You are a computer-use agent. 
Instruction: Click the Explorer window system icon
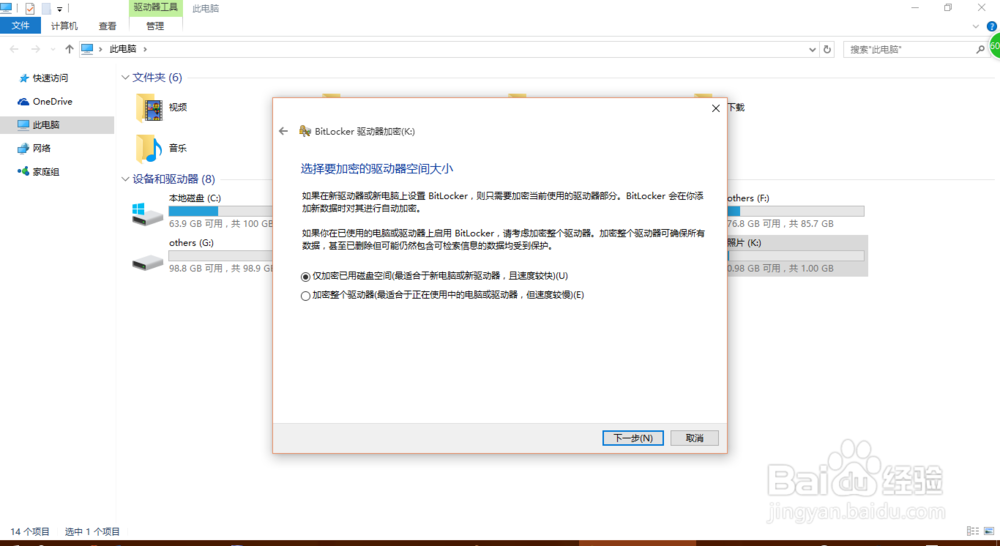(x=6, y=8)
